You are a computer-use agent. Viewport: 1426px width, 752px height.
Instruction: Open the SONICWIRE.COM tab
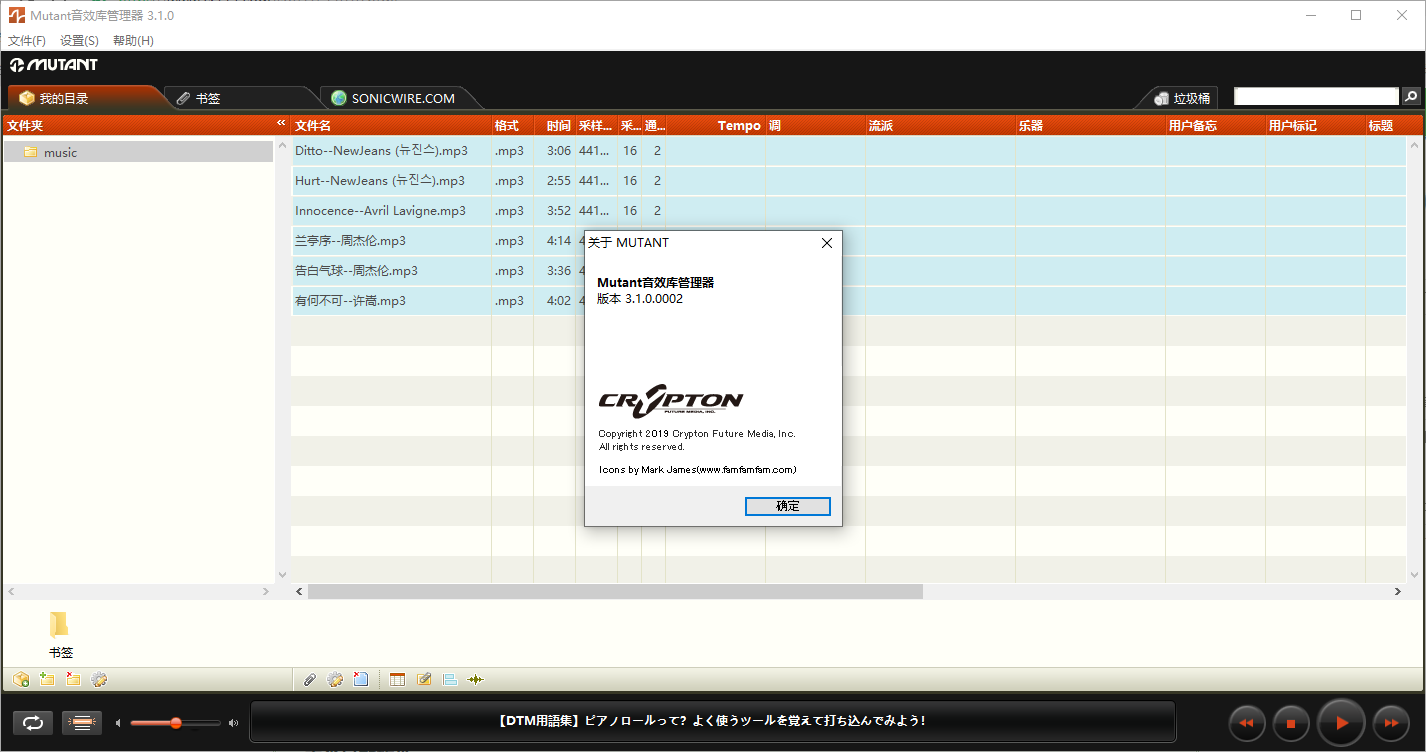tap(400, 98)
